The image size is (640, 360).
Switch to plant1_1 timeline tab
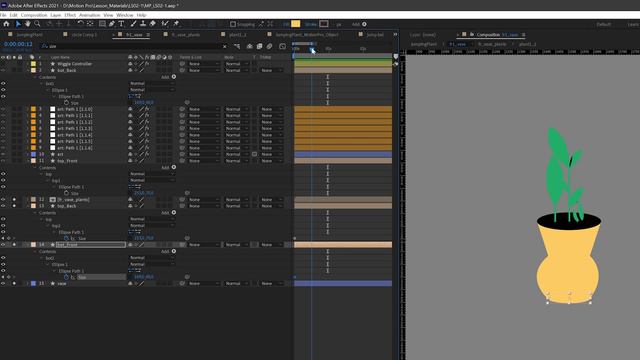237,35
